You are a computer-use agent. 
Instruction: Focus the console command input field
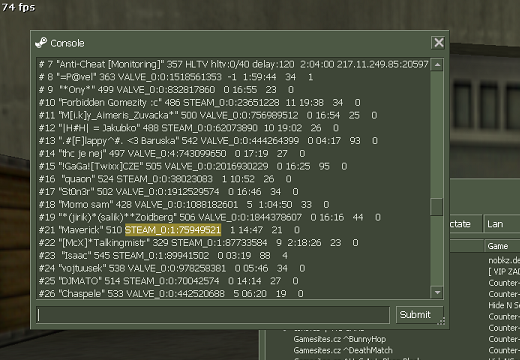click(x=213, y=315)
